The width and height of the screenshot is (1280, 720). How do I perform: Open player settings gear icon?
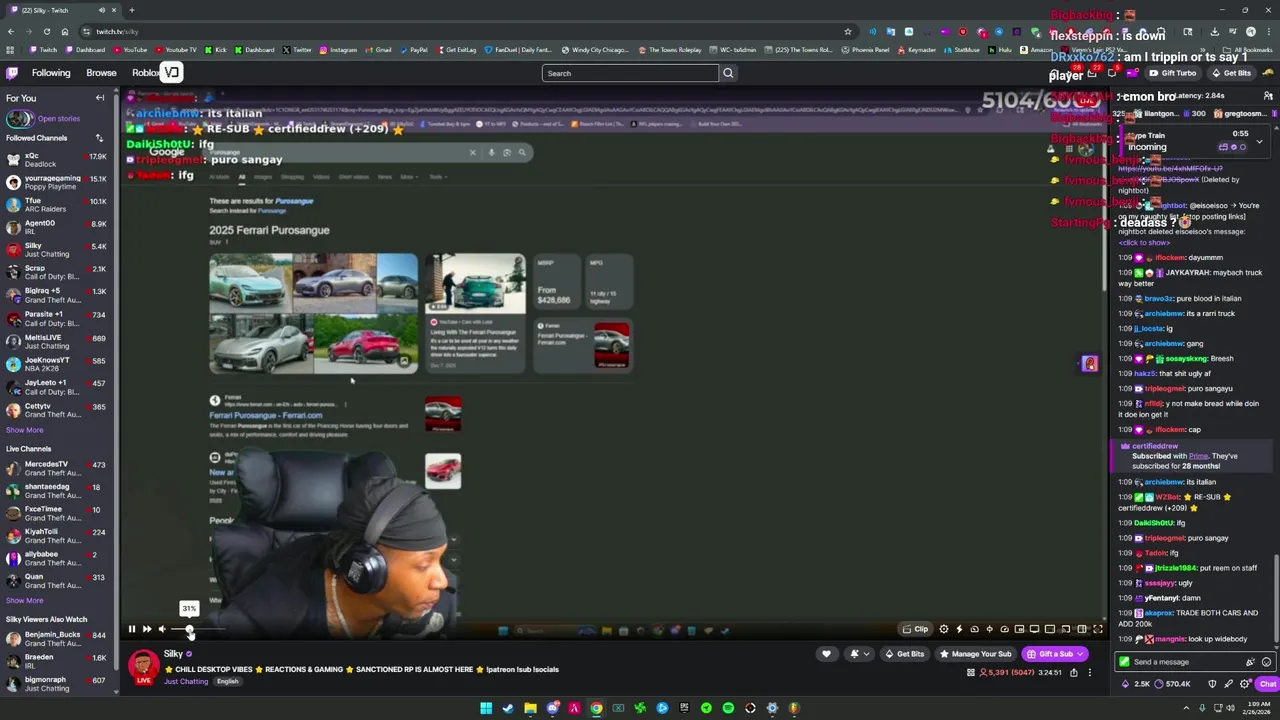[943, 629]
